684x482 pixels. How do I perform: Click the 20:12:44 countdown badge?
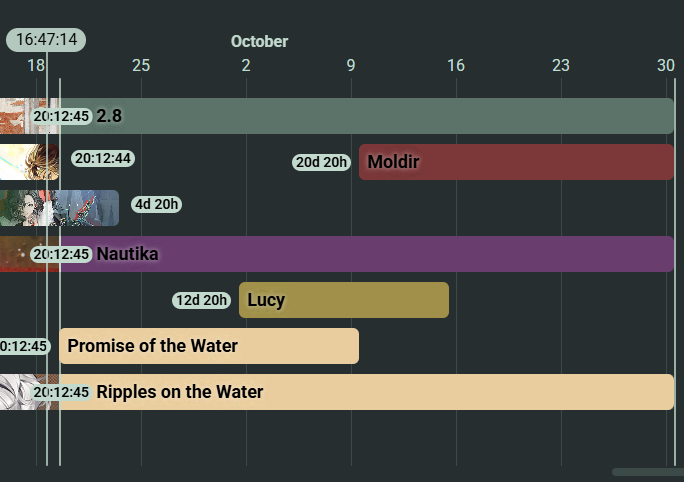pyautogui.click(x=102, y=158)
